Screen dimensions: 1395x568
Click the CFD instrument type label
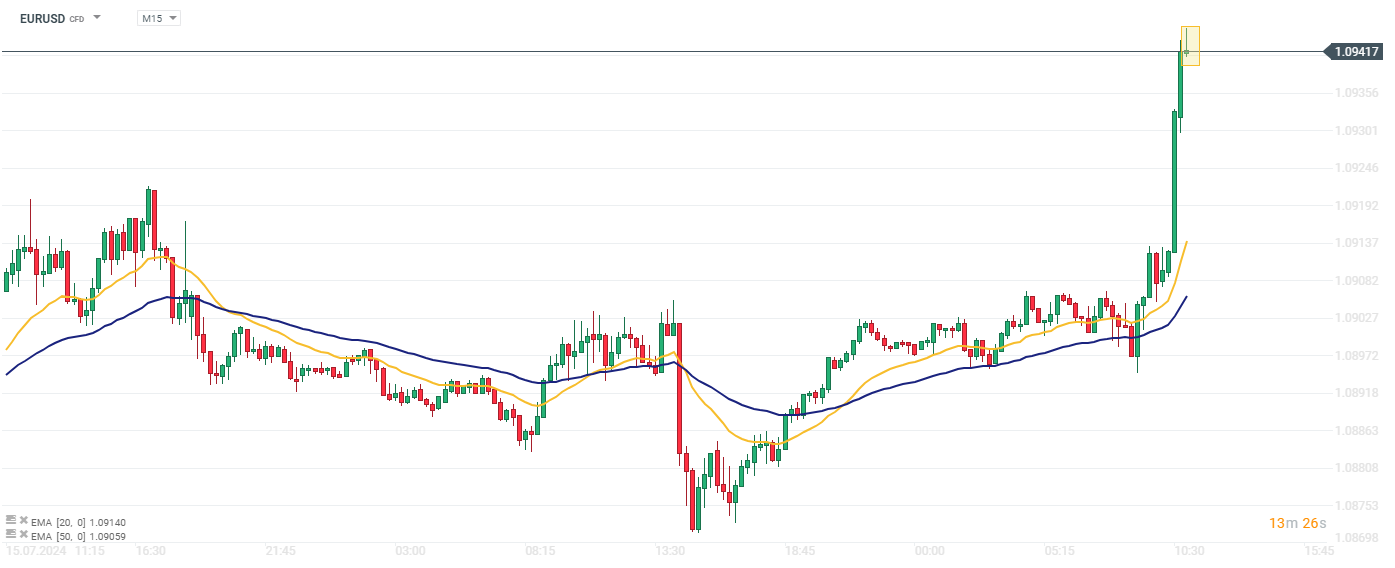(x=77, y=19)
